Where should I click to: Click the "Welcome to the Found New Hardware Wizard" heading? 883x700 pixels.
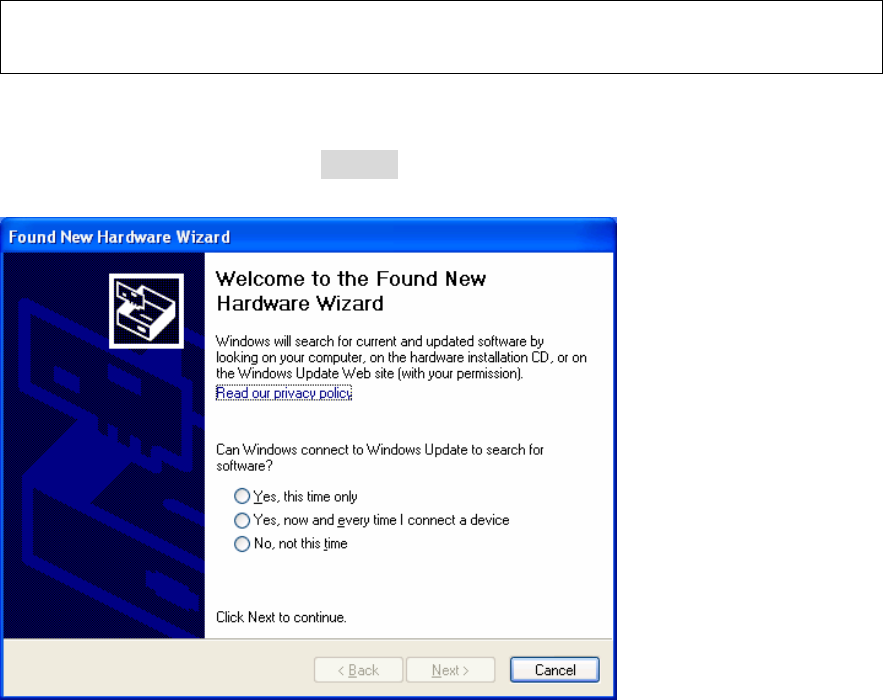click(x=351, y=291)
